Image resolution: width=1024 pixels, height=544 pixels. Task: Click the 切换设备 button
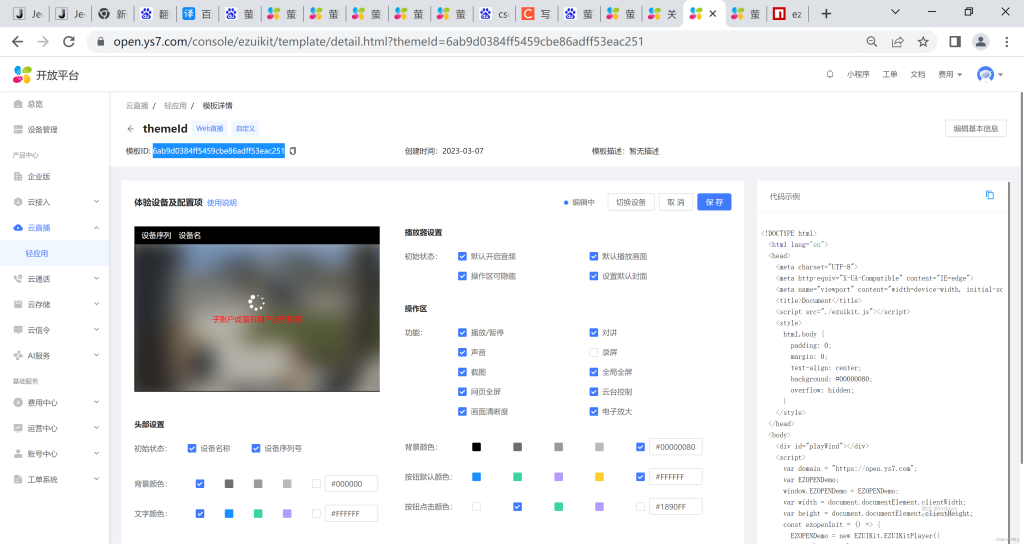(631, 202)
